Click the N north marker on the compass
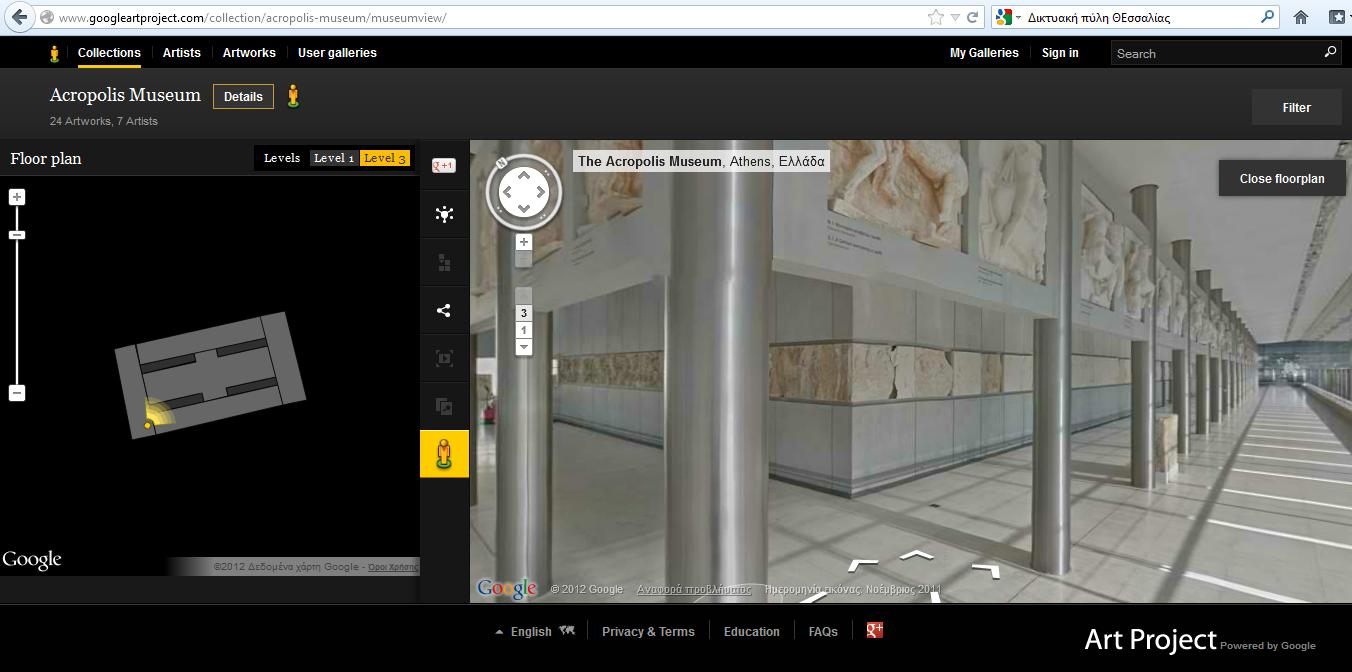This screenshot has width=1352, height=672. coord(501,164)
